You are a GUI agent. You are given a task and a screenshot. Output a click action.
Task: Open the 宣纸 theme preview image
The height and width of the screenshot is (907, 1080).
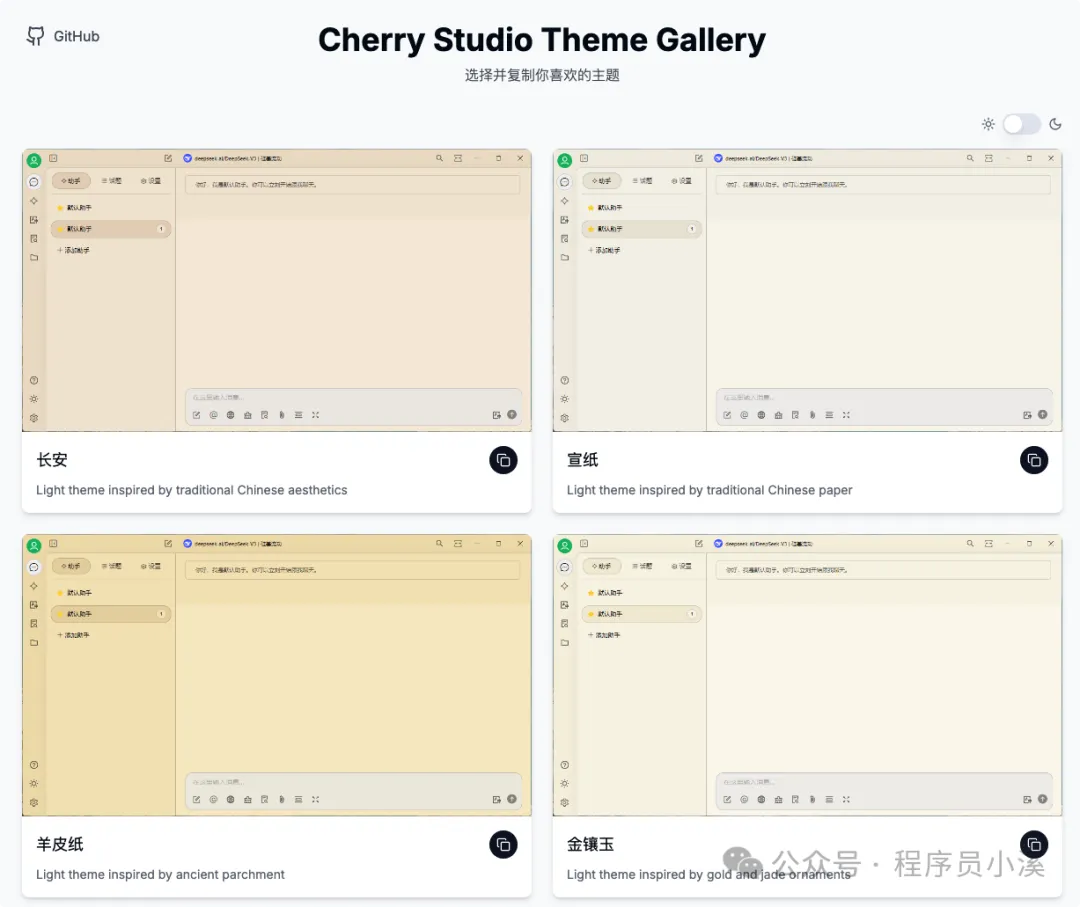[x=807, y=290]
